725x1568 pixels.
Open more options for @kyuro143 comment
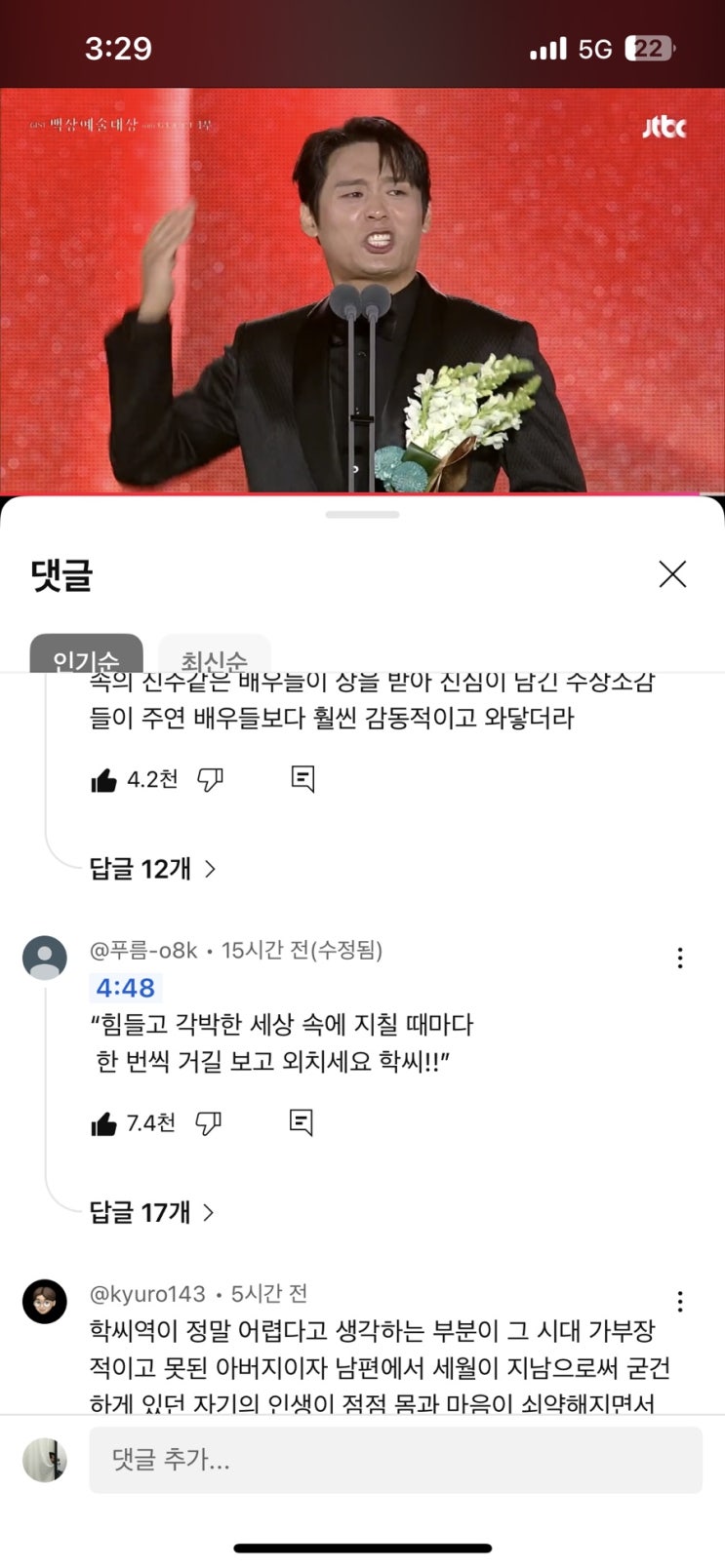point(680,1302)
